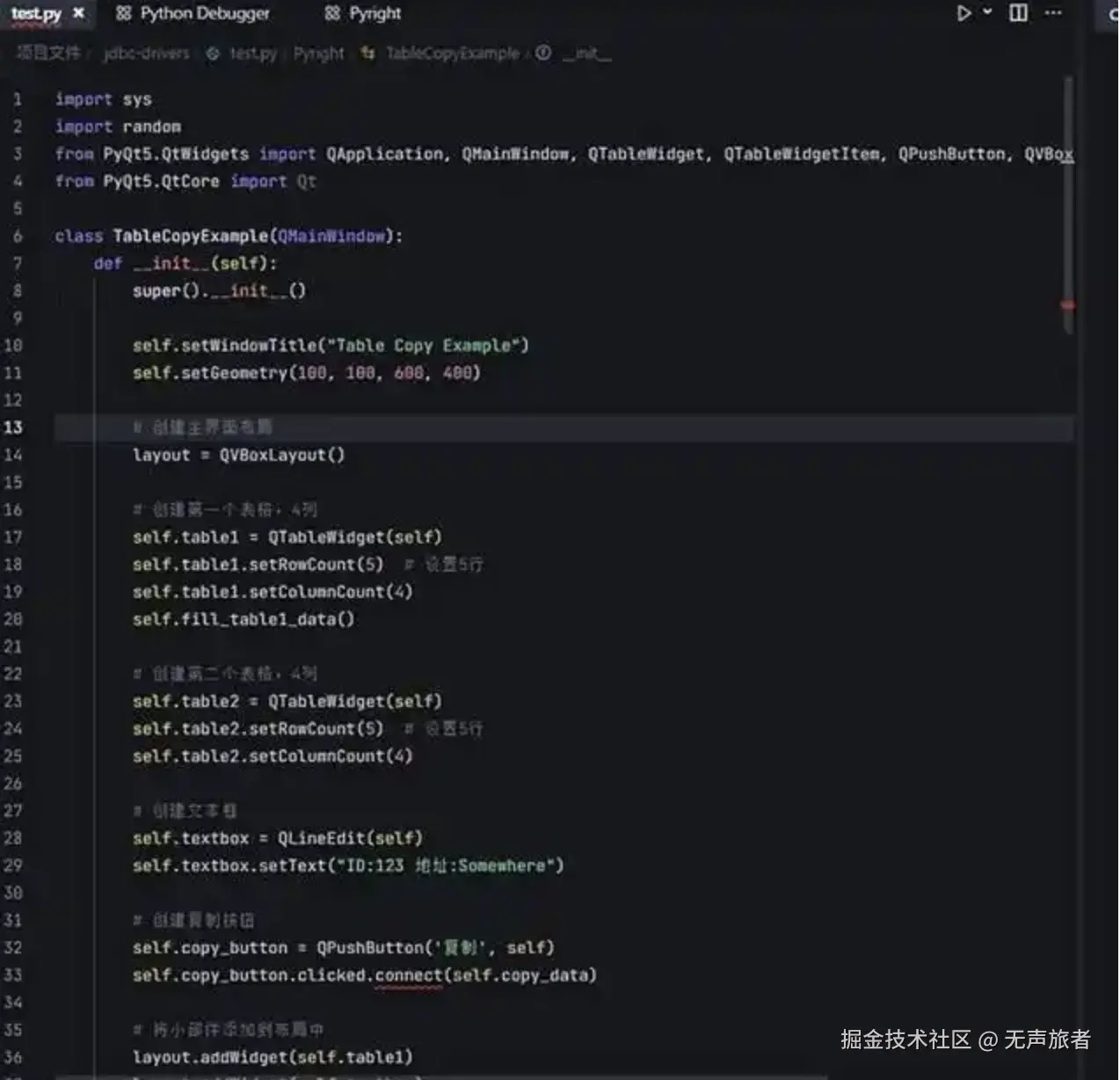Click the class symbol icon in breadcrumb
This screenshot has width=1120, height=1080.
[368, 54]
